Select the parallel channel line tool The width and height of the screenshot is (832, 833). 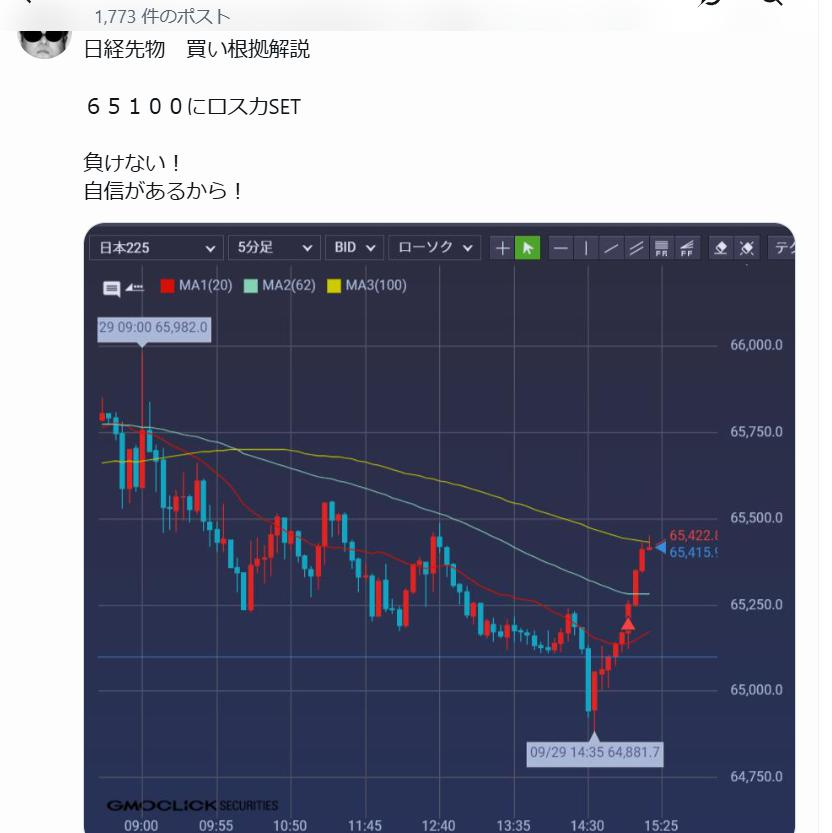pos(636,248)
